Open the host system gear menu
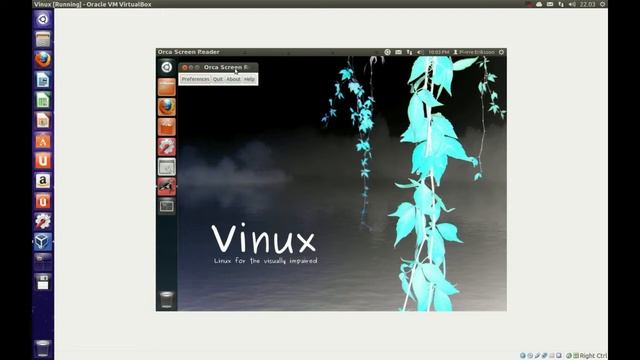 (602, 4)
